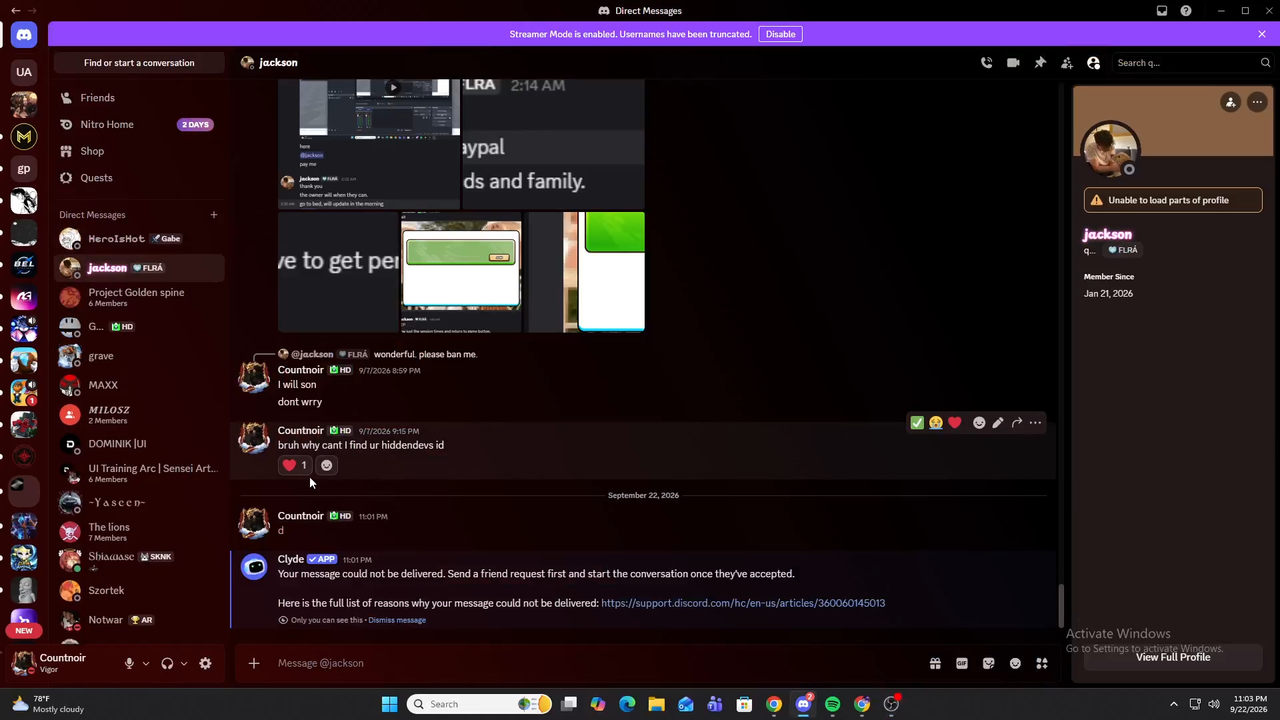Go to the Friends tab
Image resolution: width=1280 pixels, height=720 pixels.
point(140,98)
